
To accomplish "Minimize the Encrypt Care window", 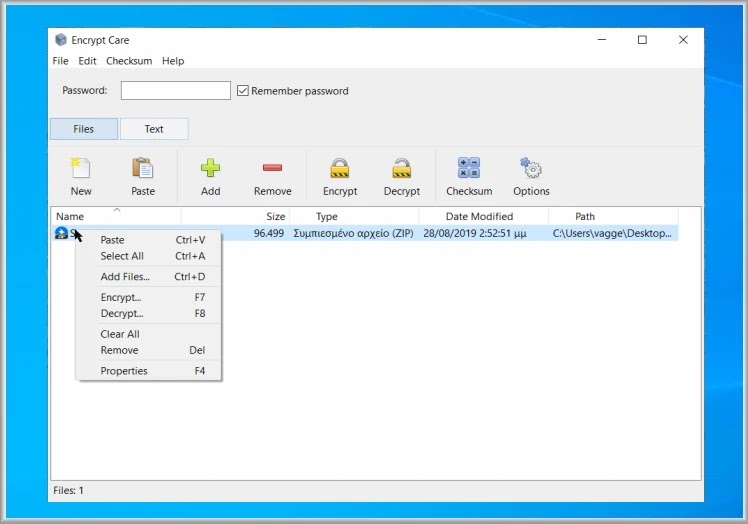I will point(602,40).
